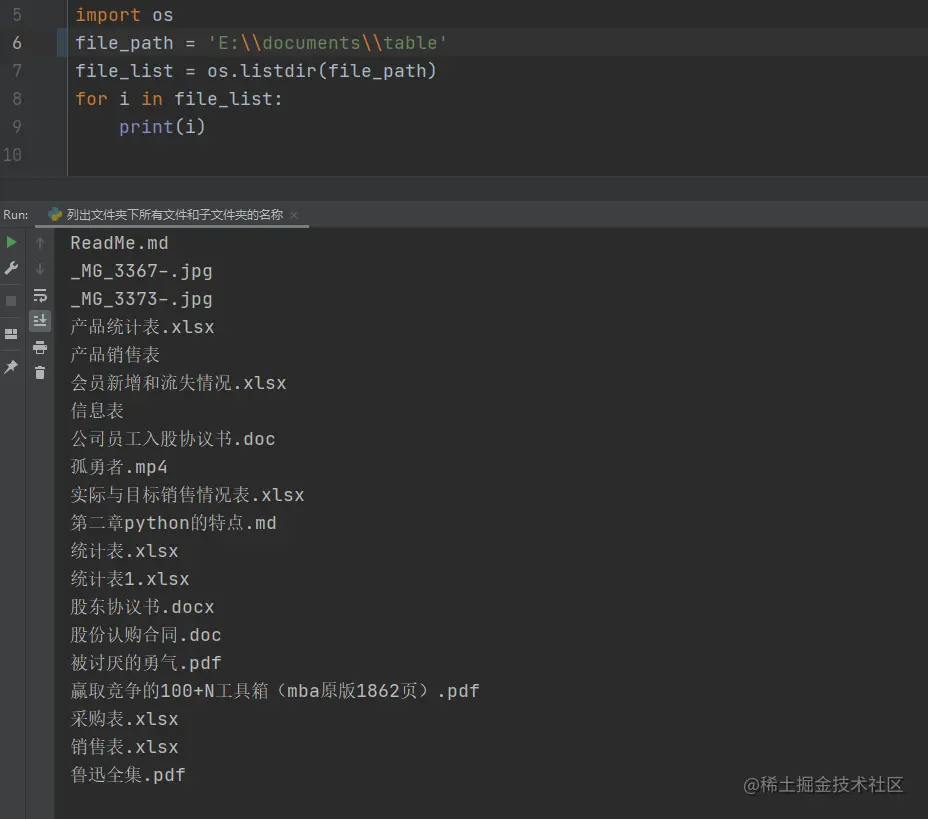Image resolution: width=928 pixels, height=819 pixels.
Task: Click the progress bar under the run tab
Action: [x=170, y=226]
